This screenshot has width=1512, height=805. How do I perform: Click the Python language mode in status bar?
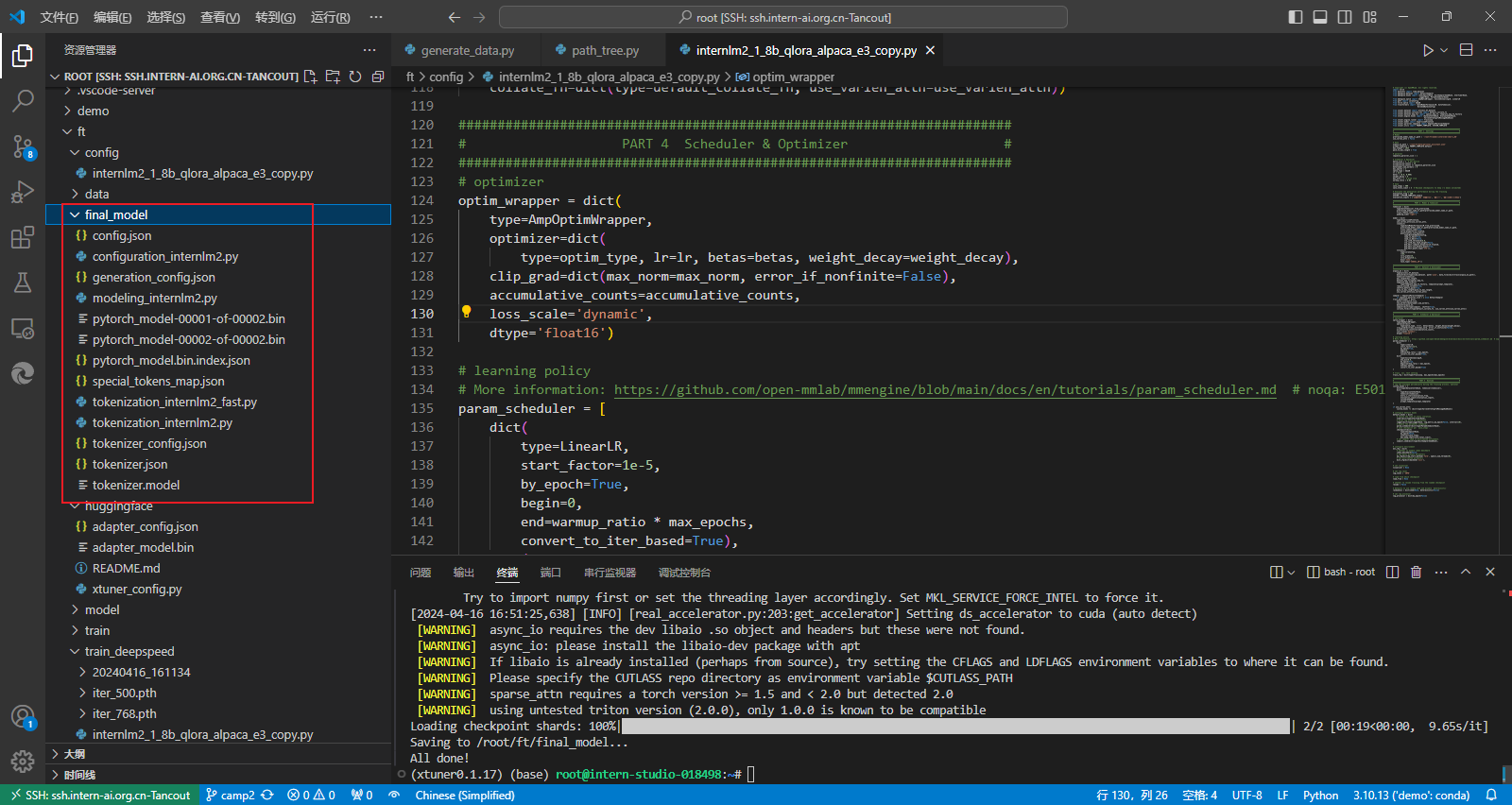(x=1320, y=795)
